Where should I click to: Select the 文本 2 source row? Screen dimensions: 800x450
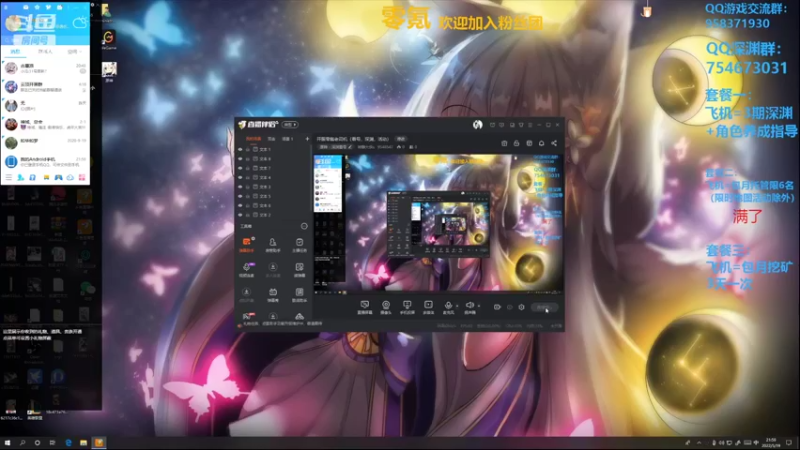274,215
